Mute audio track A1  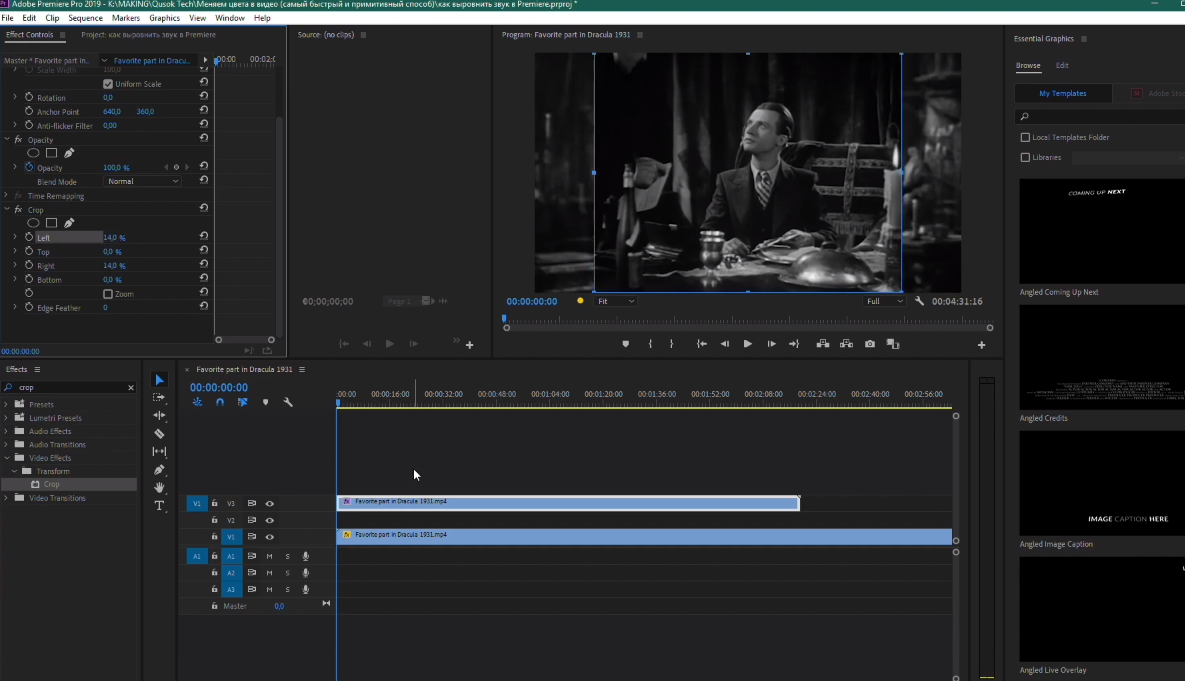pyautogui.click(x=269, y=556)
